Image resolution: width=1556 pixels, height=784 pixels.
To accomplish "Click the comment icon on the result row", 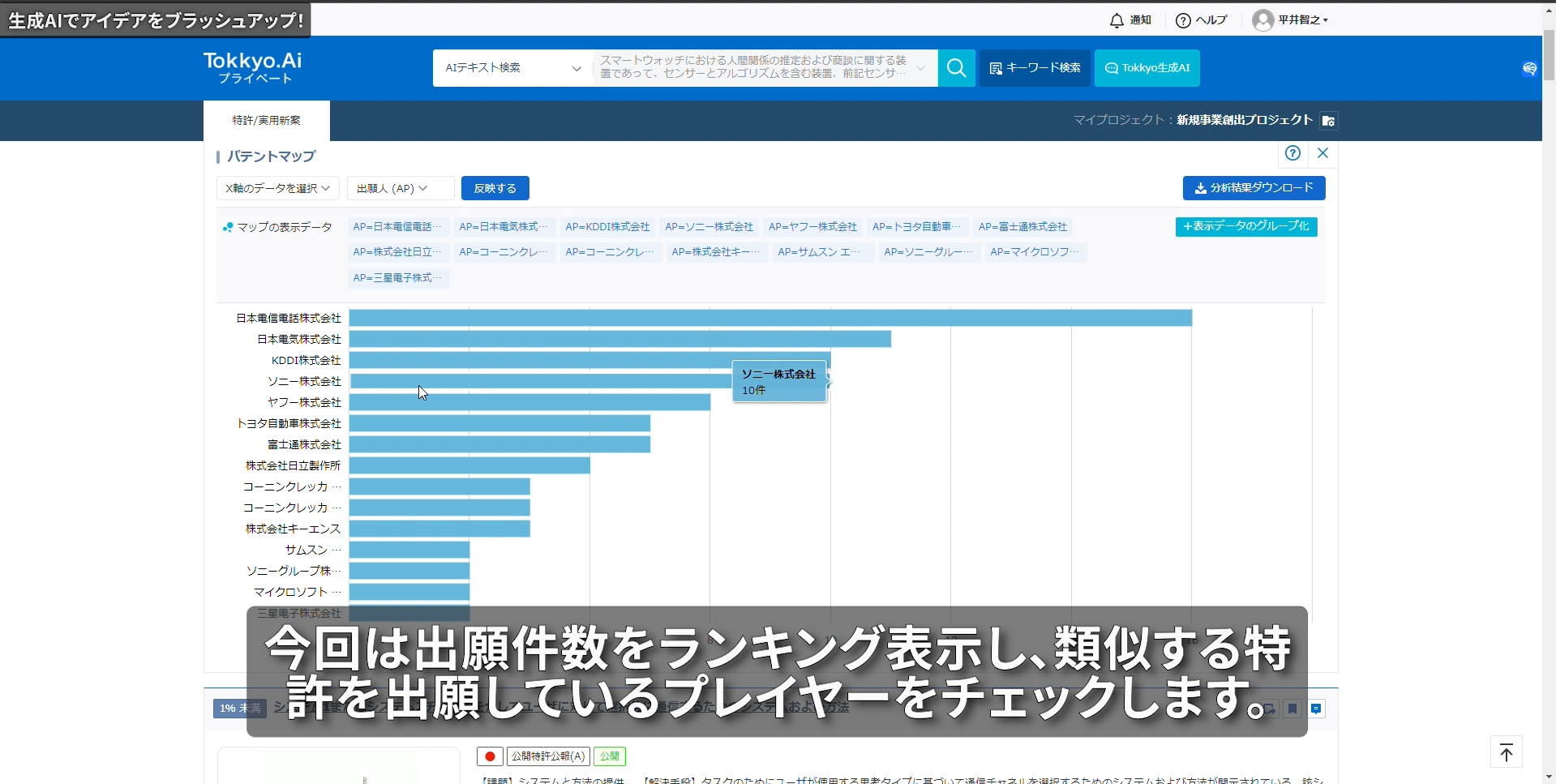I will point(1316,709).
